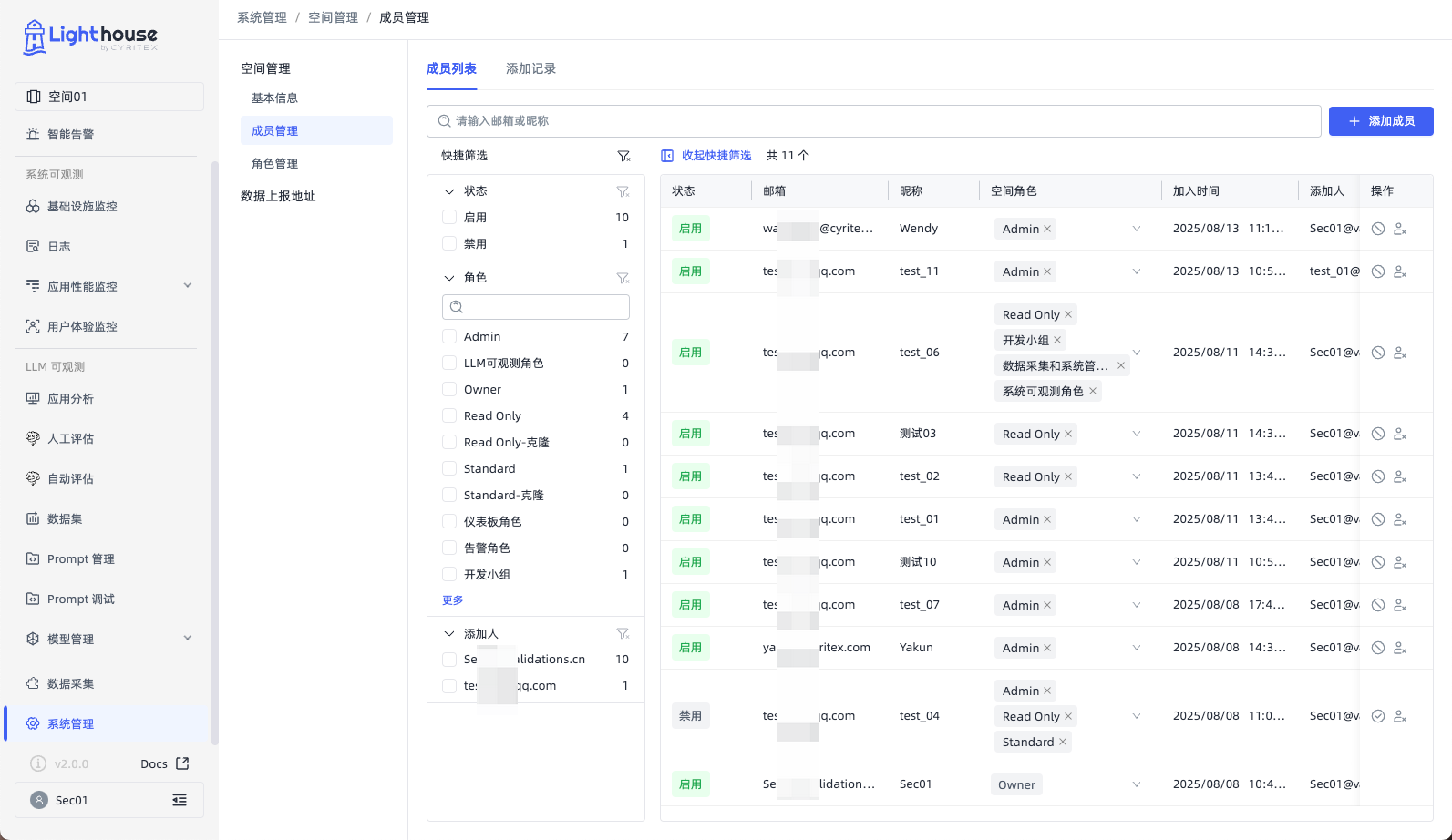The height and width of the screenshot is (840, 1452).
Task: Open role dropdown for Wendy
Action: click(1137, 229)
